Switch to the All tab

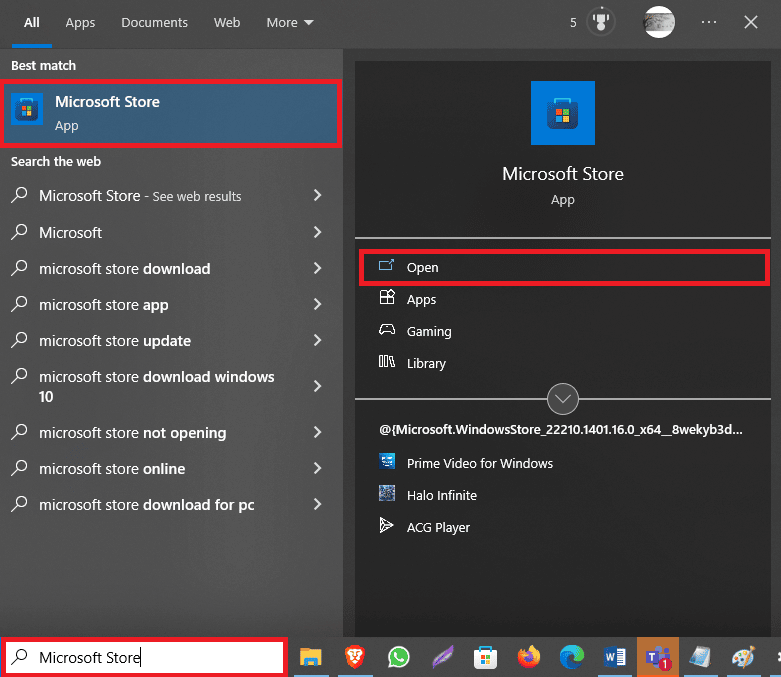[x=32, y=23]
